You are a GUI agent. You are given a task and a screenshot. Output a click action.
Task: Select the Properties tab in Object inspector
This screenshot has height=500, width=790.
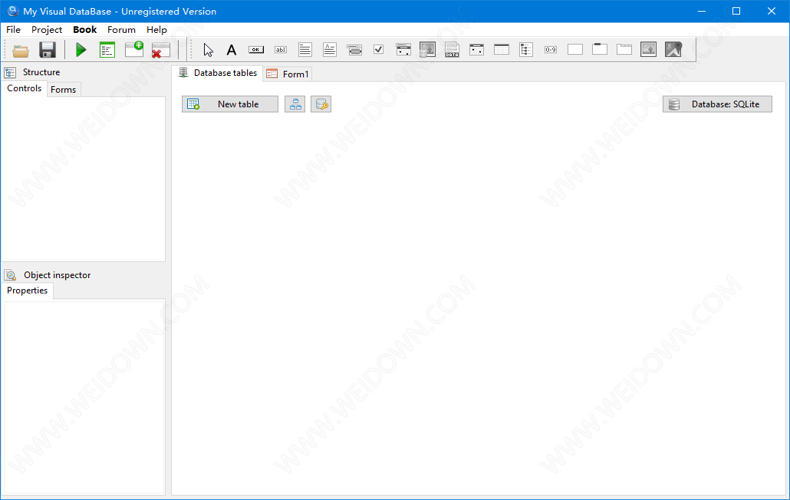pos(27,291)
